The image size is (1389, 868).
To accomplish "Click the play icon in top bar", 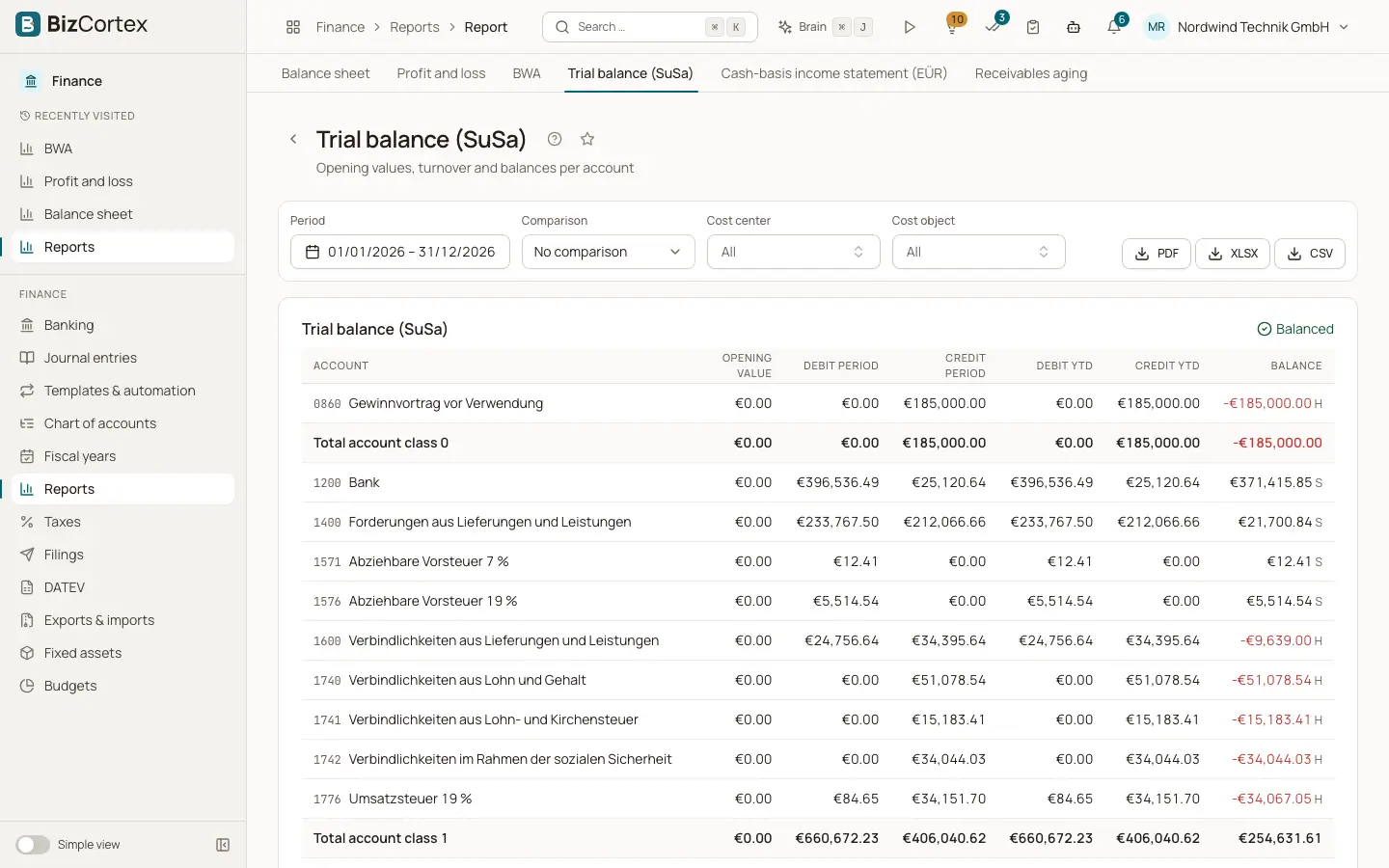I will (x=909, y=27).
